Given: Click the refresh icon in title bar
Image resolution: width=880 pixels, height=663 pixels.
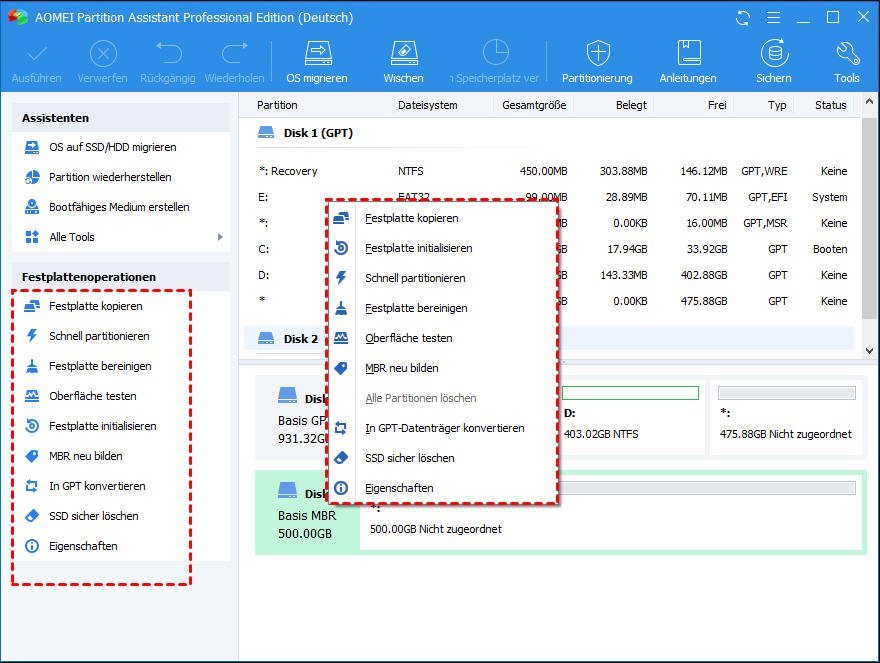Looking at the screenshot, I should pos(742,18).
